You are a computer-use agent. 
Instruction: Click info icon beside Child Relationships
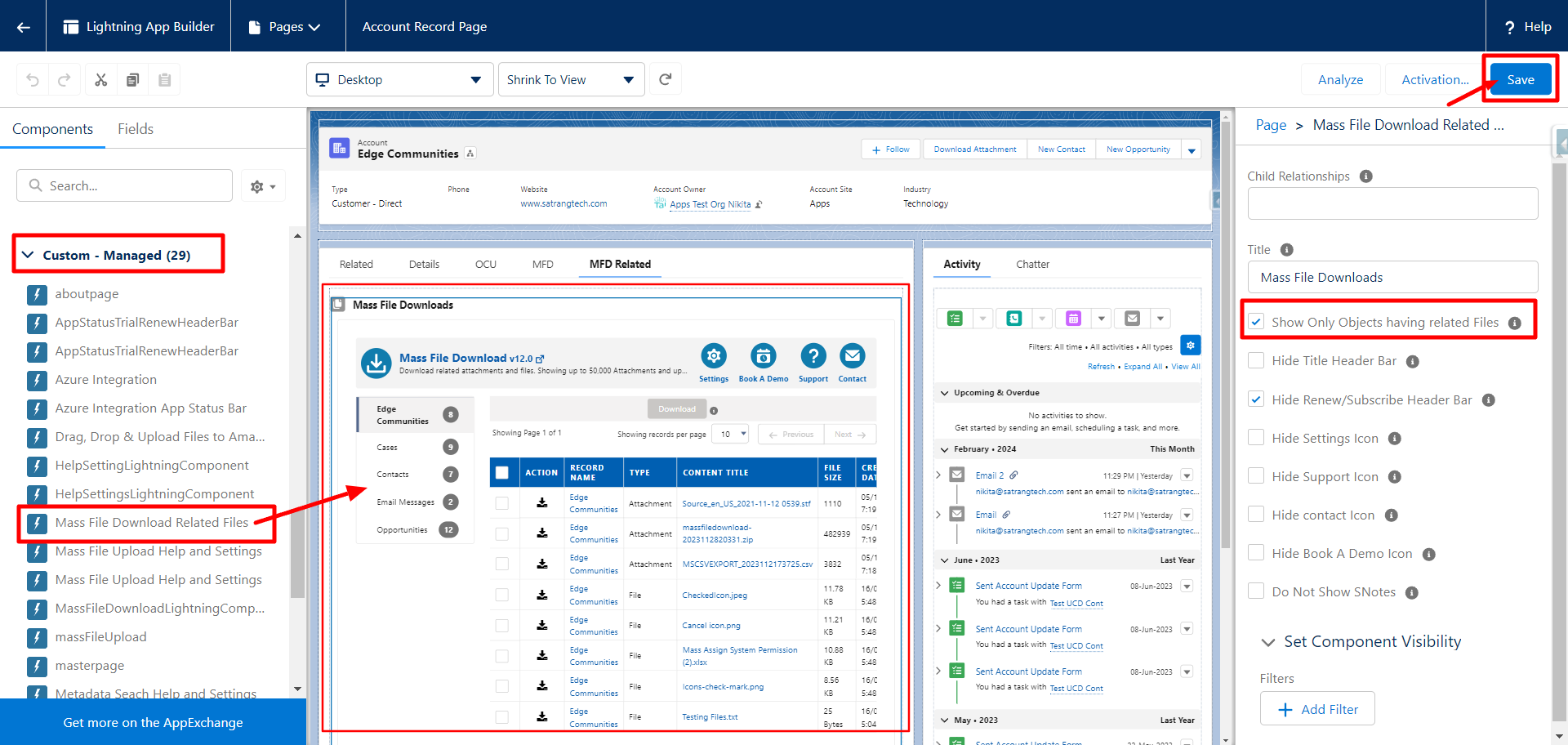point(1365,176)
